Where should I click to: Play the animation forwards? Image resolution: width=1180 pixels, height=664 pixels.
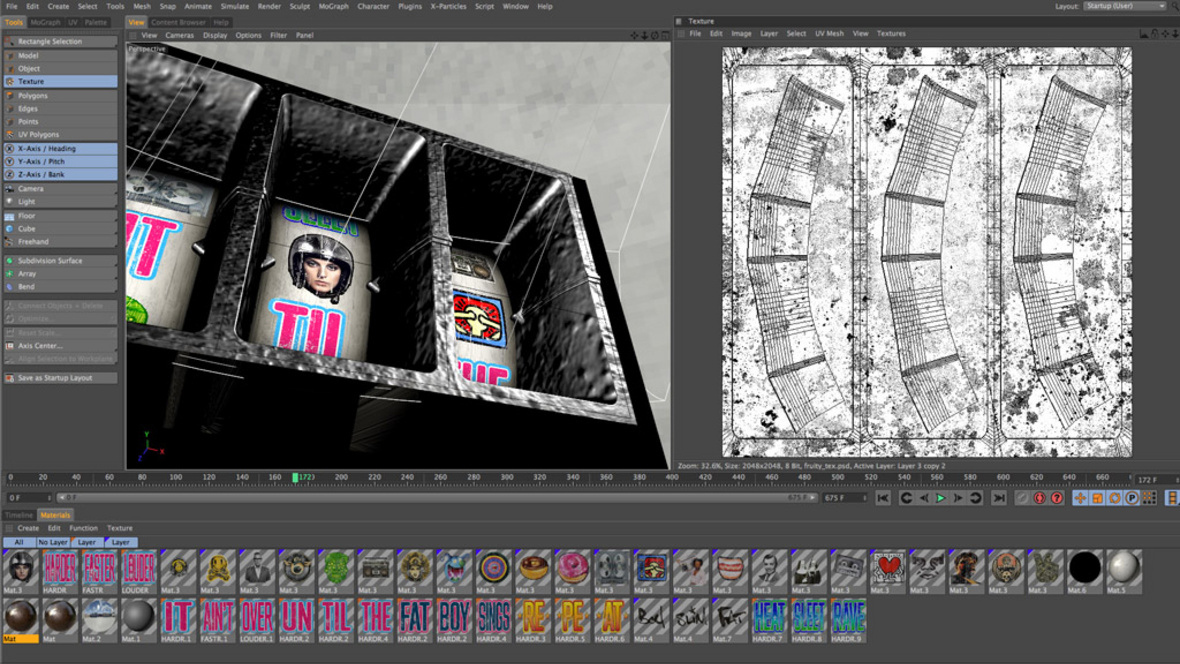coord(940,498)
